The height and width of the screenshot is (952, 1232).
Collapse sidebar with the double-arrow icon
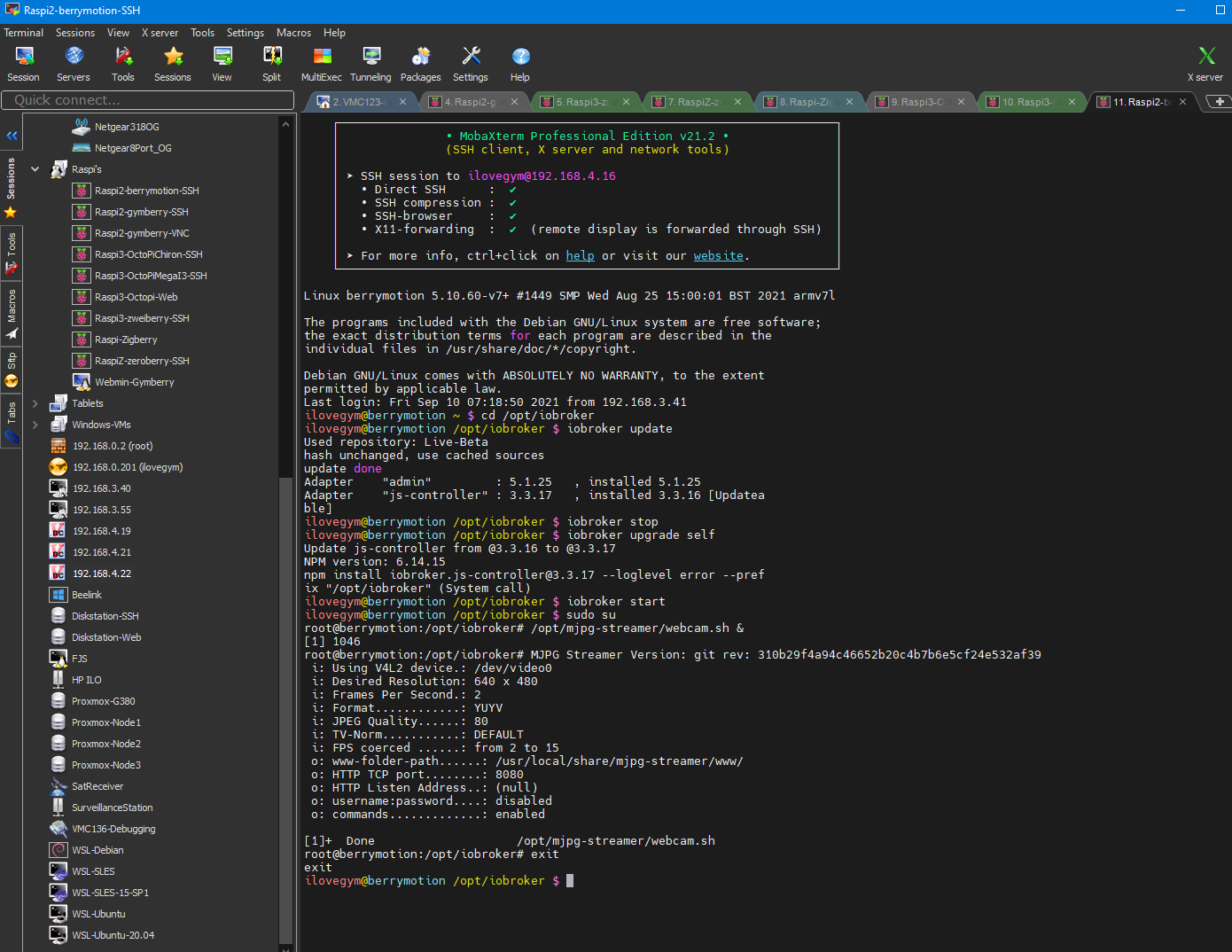coord(12,136)
